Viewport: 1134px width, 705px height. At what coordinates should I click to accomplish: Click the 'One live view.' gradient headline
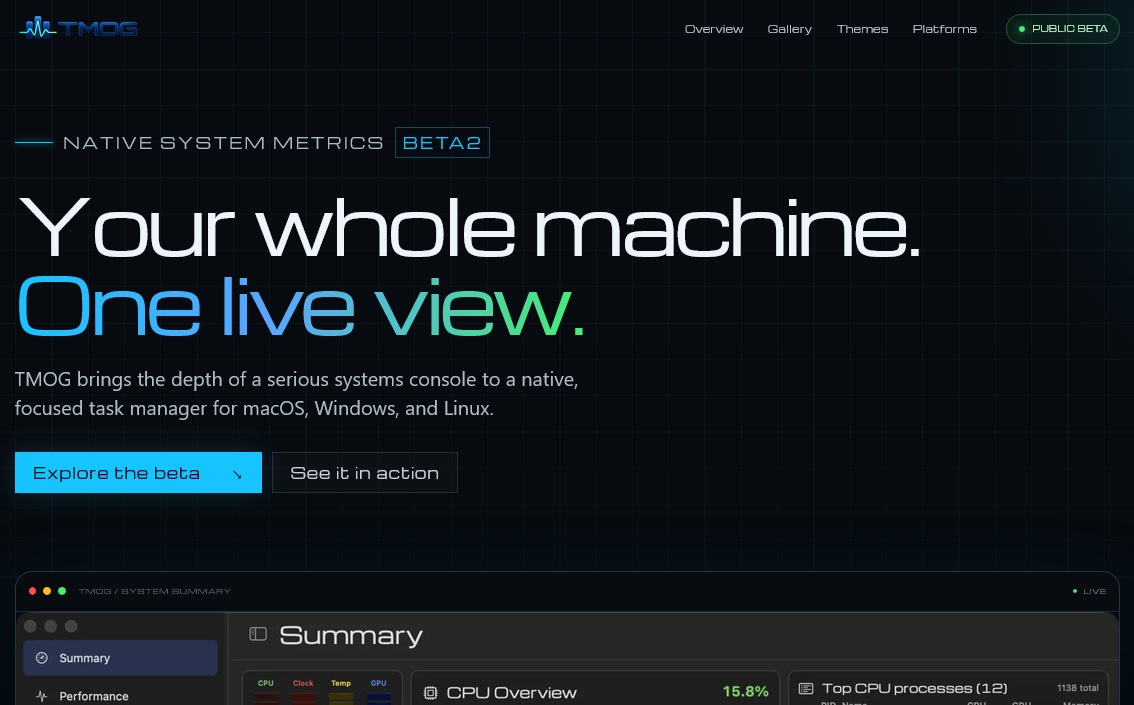300,307
